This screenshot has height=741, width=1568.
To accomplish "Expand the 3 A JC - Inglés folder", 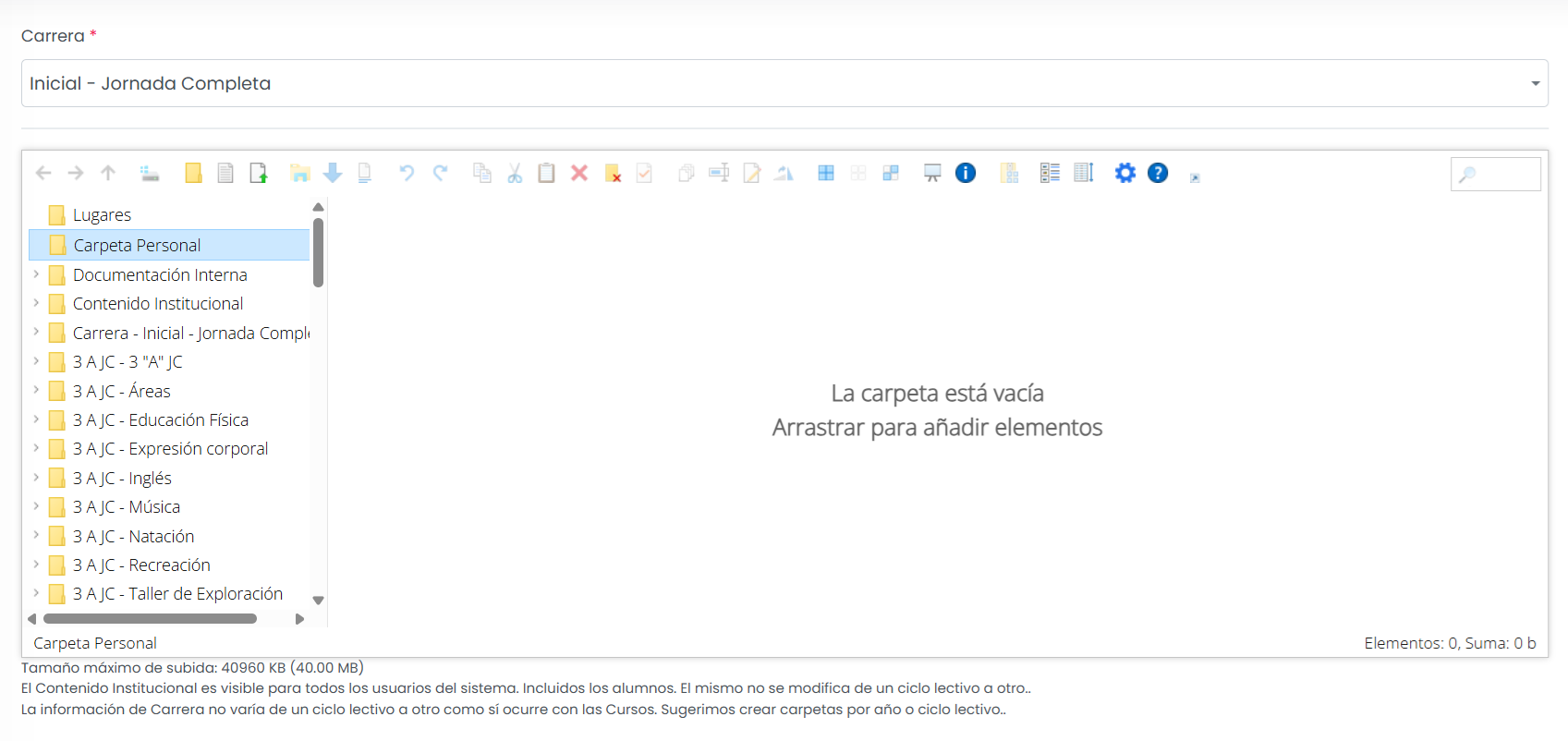I will click(36, 478).
